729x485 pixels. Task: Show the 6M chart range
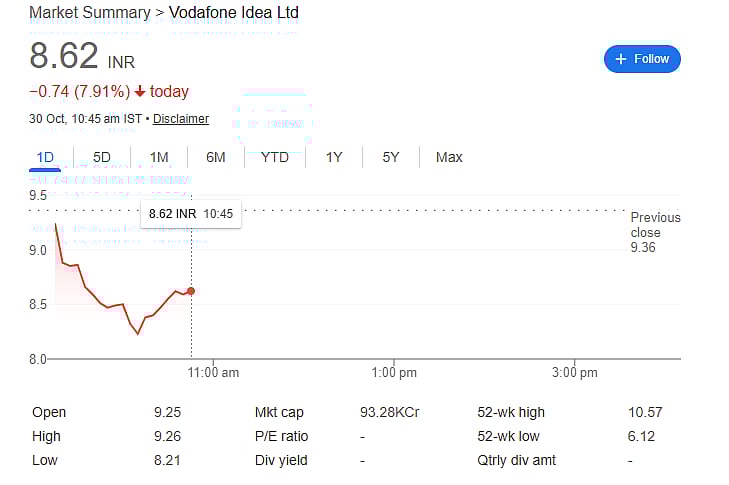click(216, 157)
